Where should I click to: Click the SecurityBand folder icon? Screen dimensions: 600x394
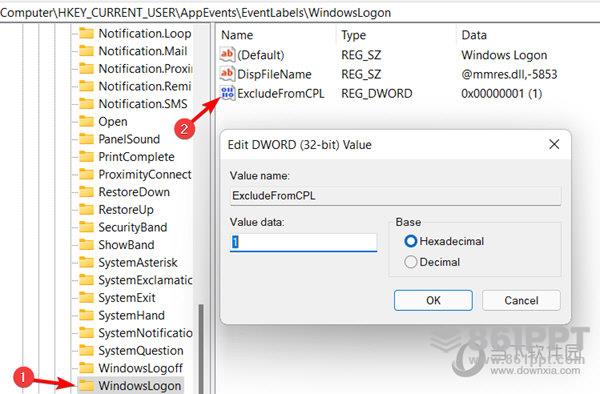[86, 227]
